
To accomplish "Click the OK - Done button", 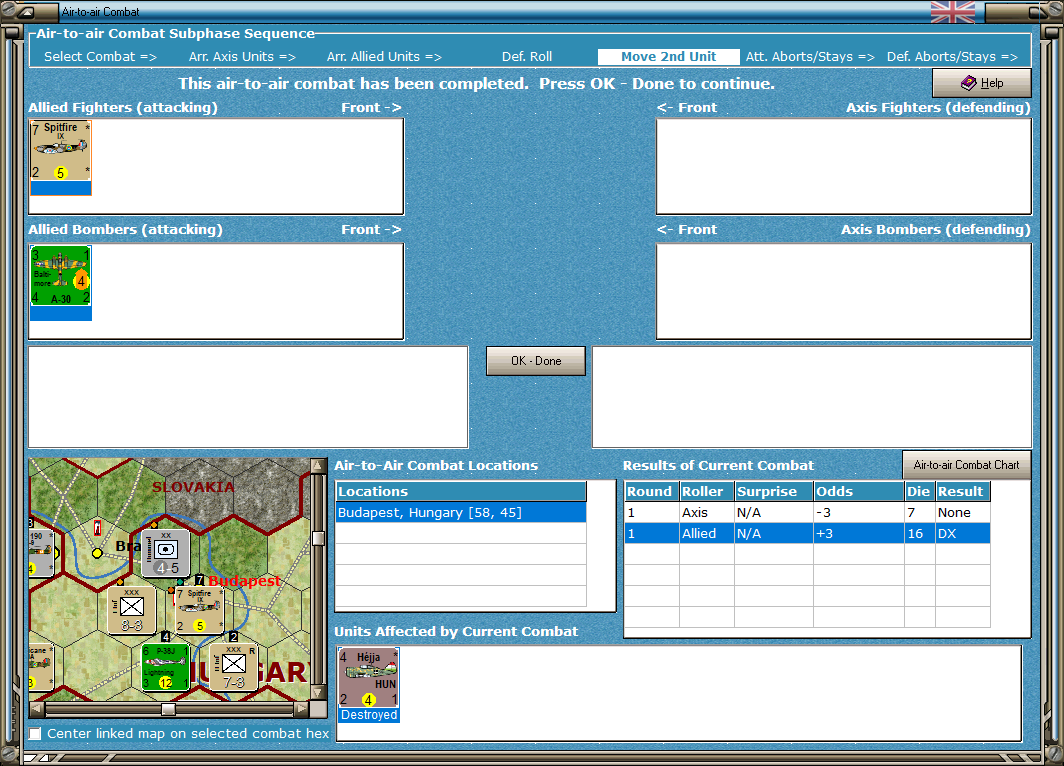I will click(535, 361).
